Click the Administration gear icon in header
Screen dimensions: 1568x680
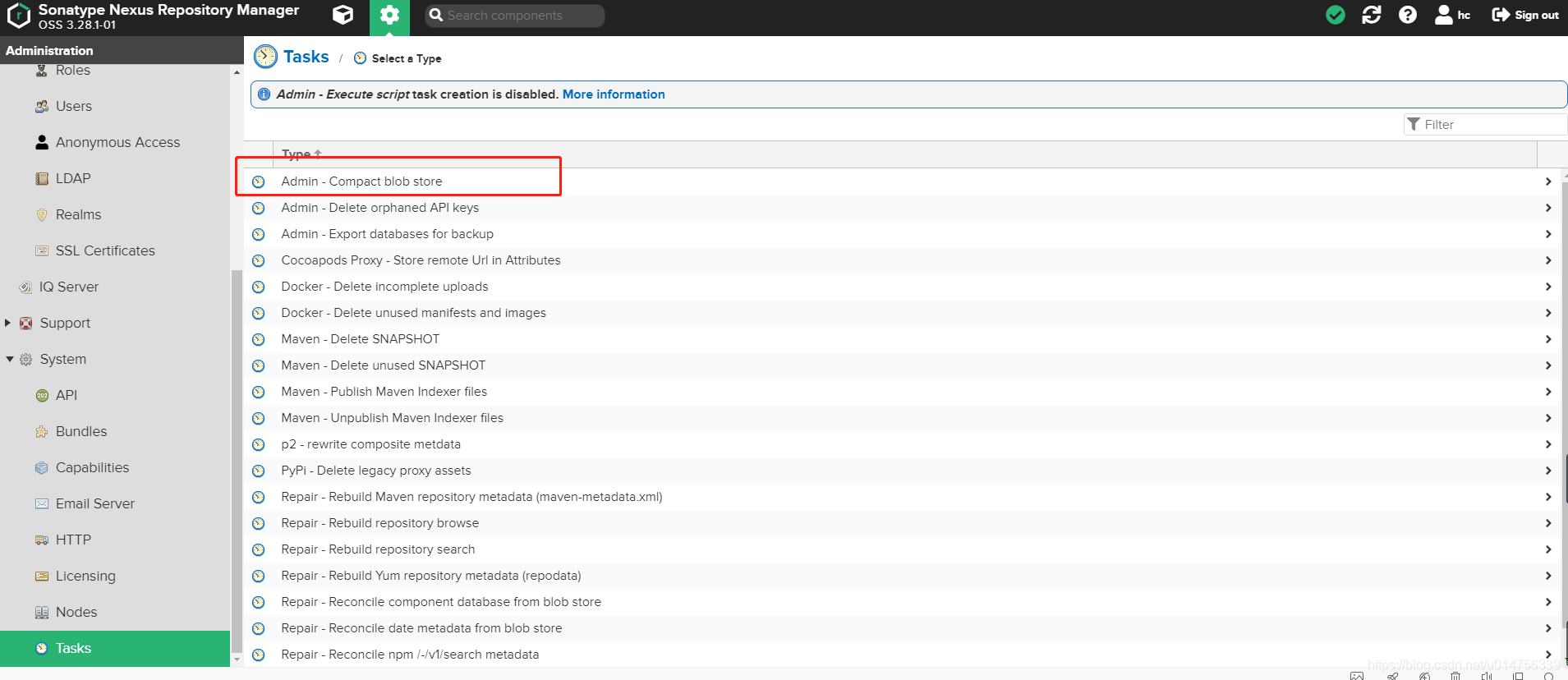pyautogui.click(x=389, y=15)
